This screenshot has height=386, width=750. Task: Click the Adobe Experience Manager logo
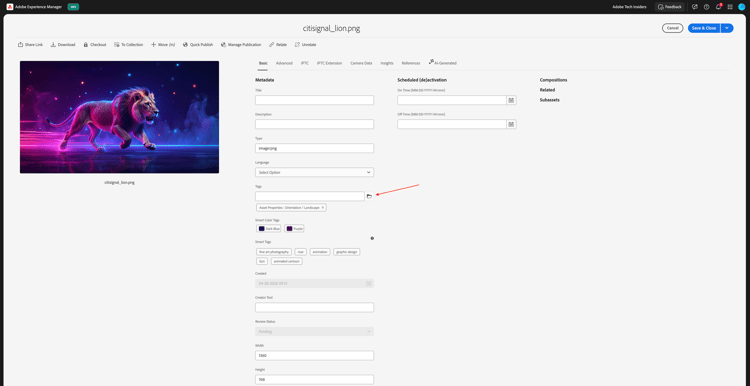[10, 7]
